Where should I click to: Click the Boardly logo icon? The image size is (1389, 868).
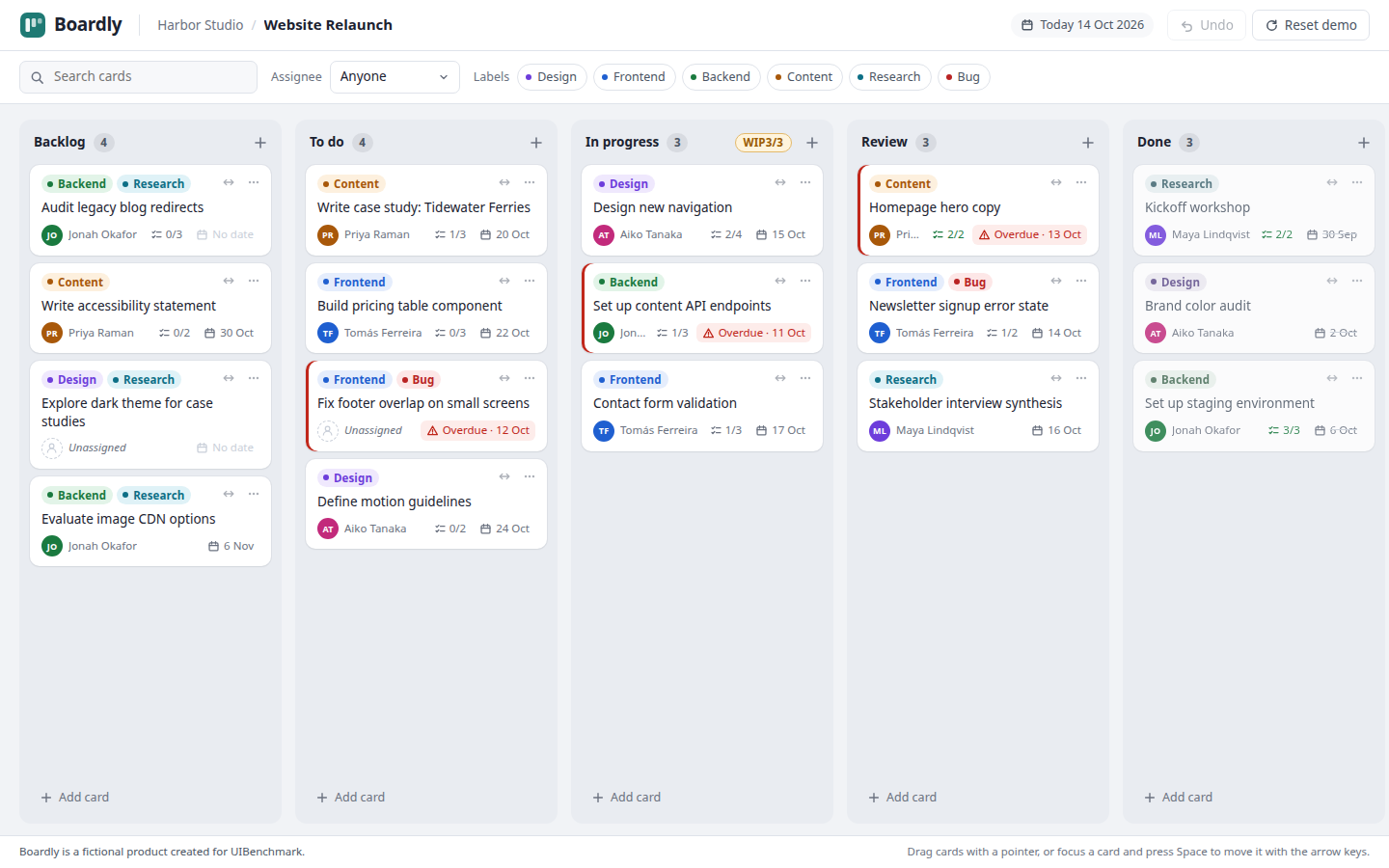(x=33, y=25)
